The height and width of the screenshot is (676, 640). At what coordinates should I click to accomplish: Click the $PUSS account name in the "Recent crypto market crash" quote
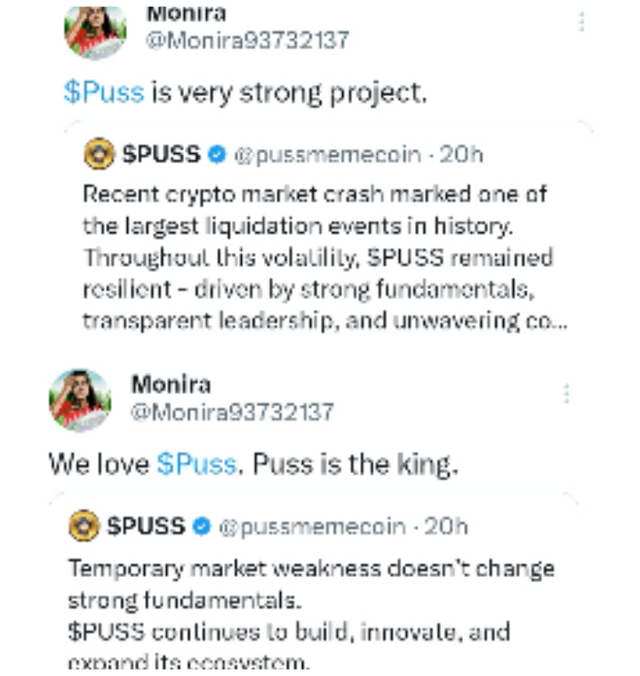tap(160, 155)
